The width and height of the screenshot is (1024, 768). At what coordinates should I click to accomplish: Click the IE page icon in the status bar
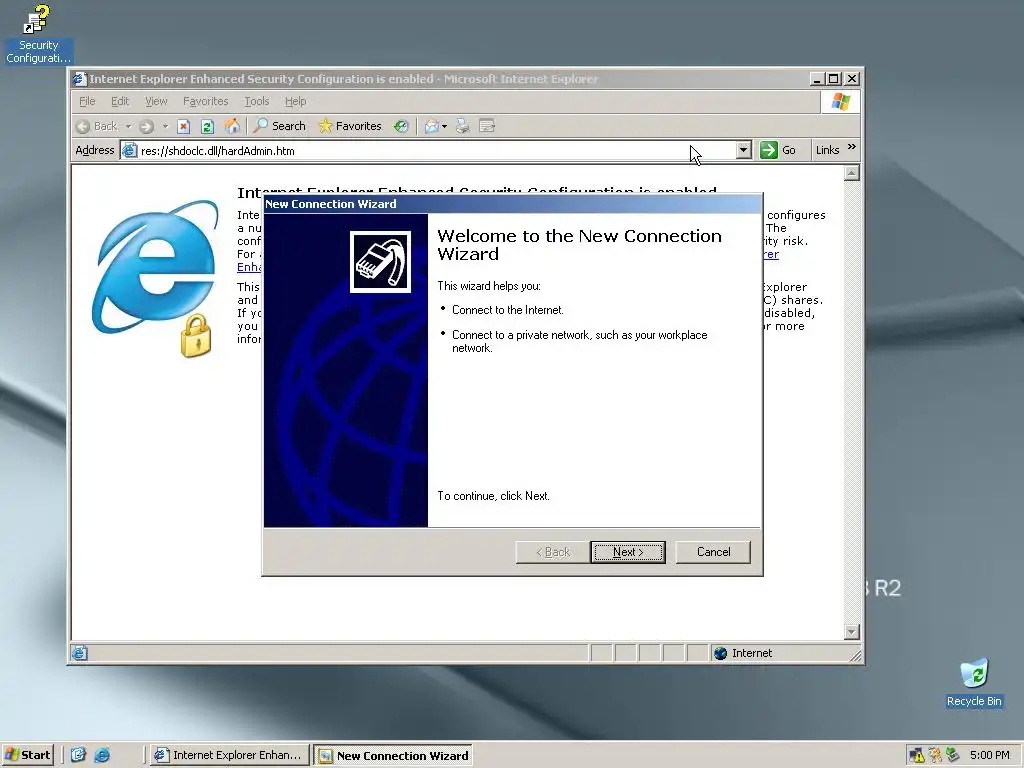click(x=80, y=653)
